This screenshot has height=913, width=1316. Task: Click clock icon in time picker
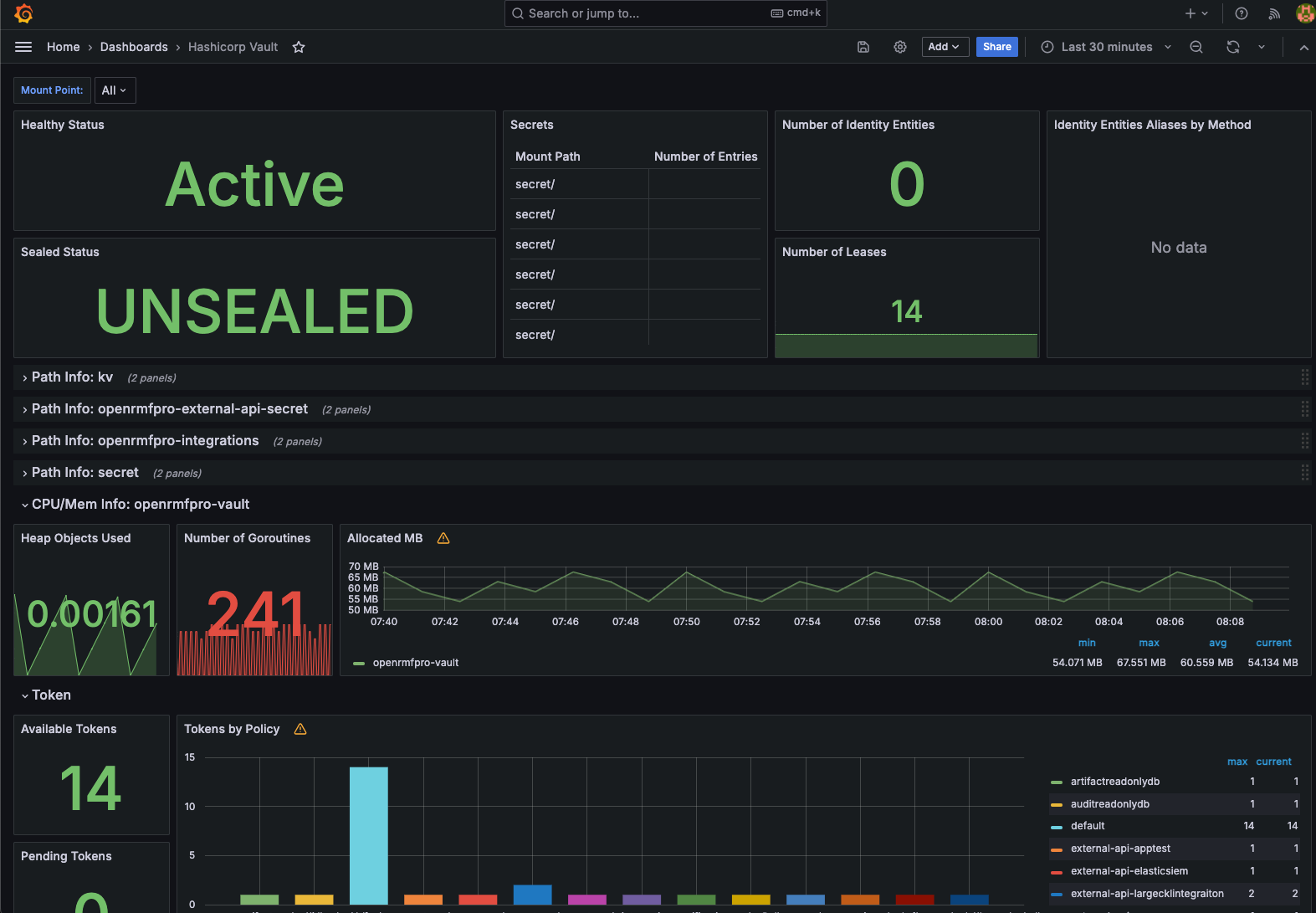pos(1047,47)
